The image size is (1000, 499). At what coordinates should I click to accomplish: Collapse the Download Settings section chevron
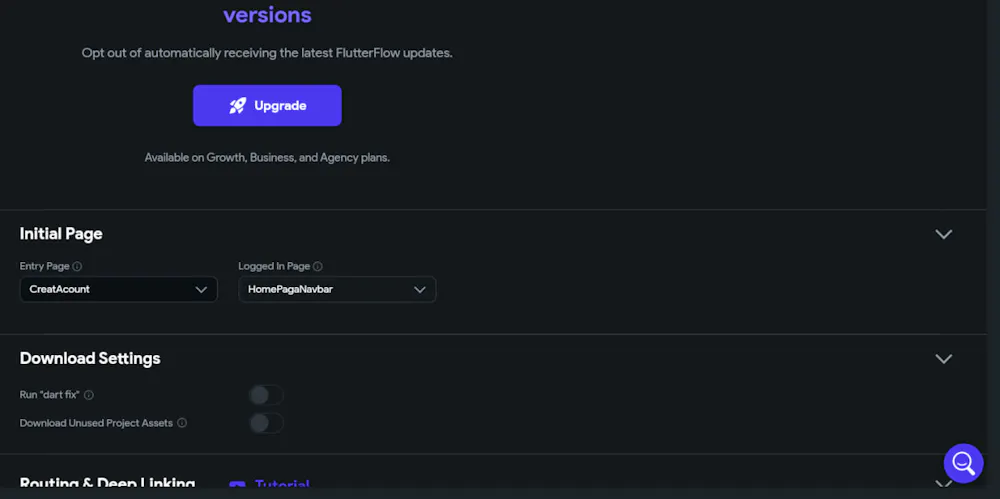pyautogui.click(x=943, y=358)
